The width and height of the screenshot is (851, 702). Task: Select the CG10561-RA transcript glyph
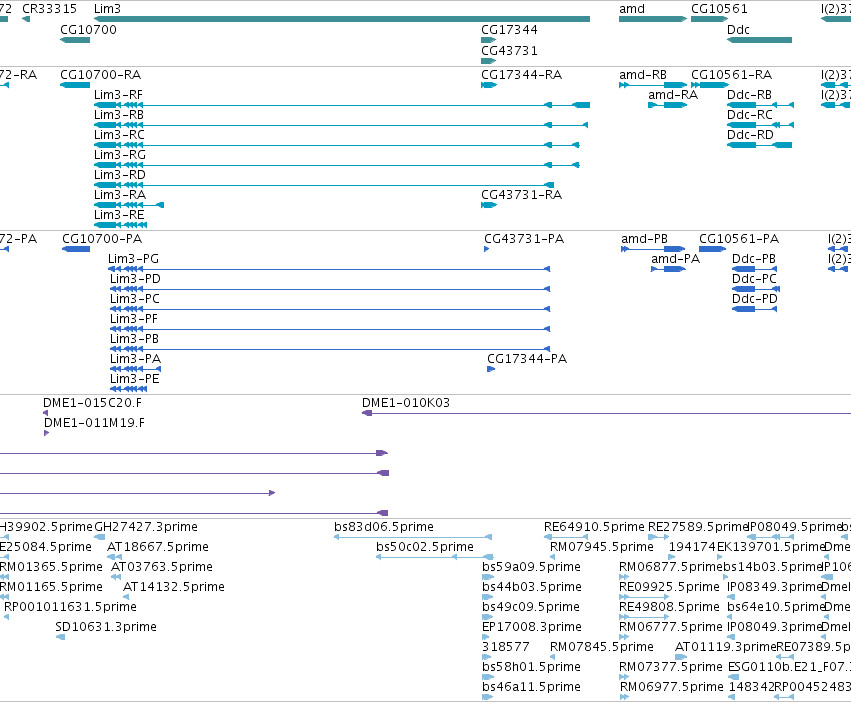[709, 85]
